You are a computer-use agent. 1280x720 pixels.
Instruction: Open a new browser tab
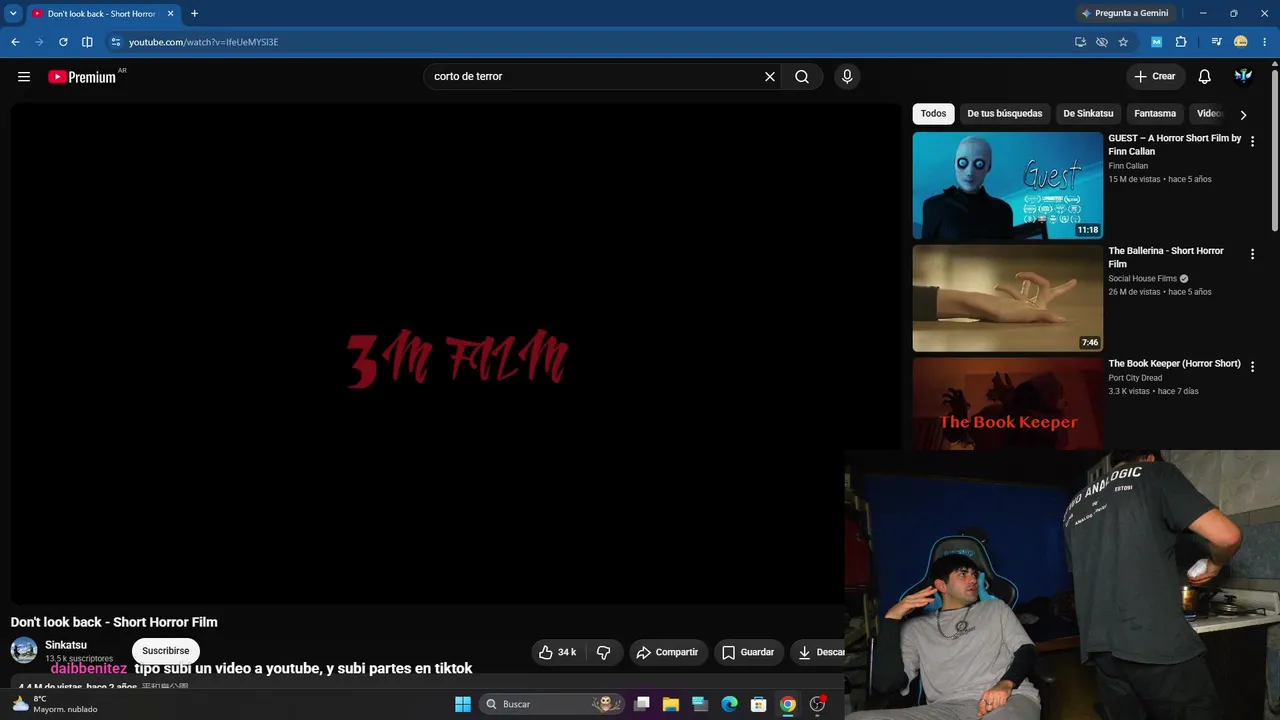click(194, 14)
